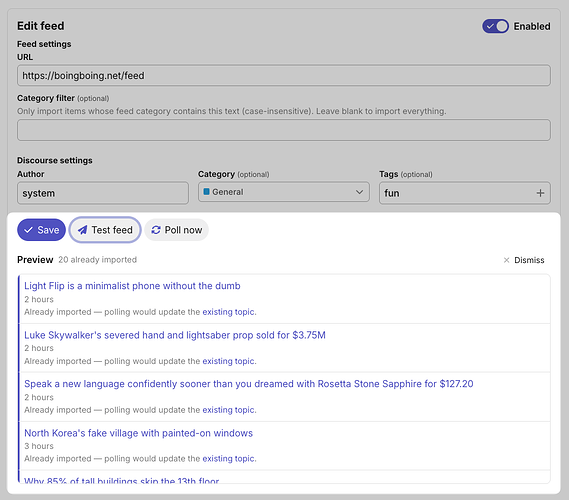Open Luke Skywalker's severed hand article
Viewport: 569px width, 500px height.
tap(175, 335)
